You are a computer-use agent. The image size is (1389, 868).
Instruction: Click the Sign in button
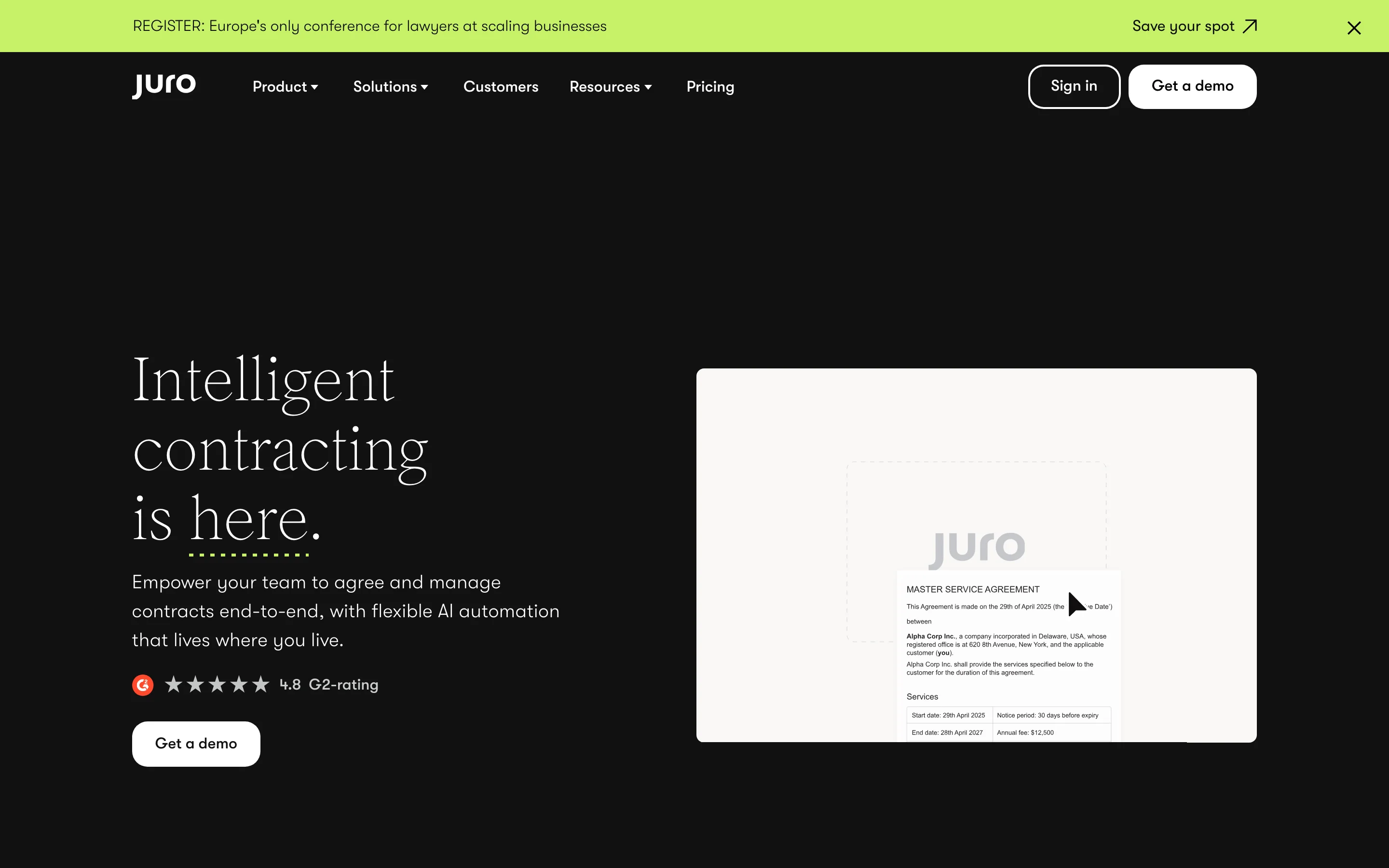coord(1073,86)
